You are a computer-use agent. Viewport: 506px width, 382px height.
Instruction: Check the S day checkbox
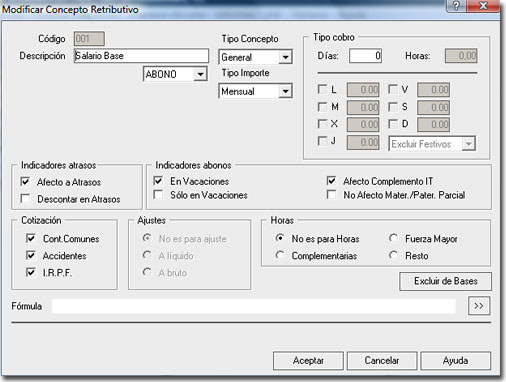tap(393, 107)
